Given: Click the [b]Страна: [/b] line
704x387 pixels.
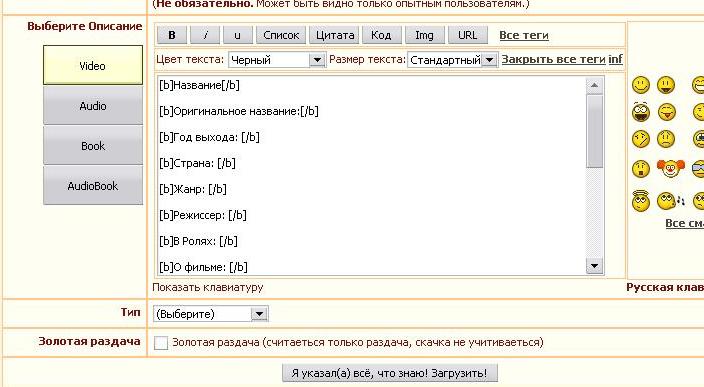Looking at the screenshot, I should coord(197,163).
